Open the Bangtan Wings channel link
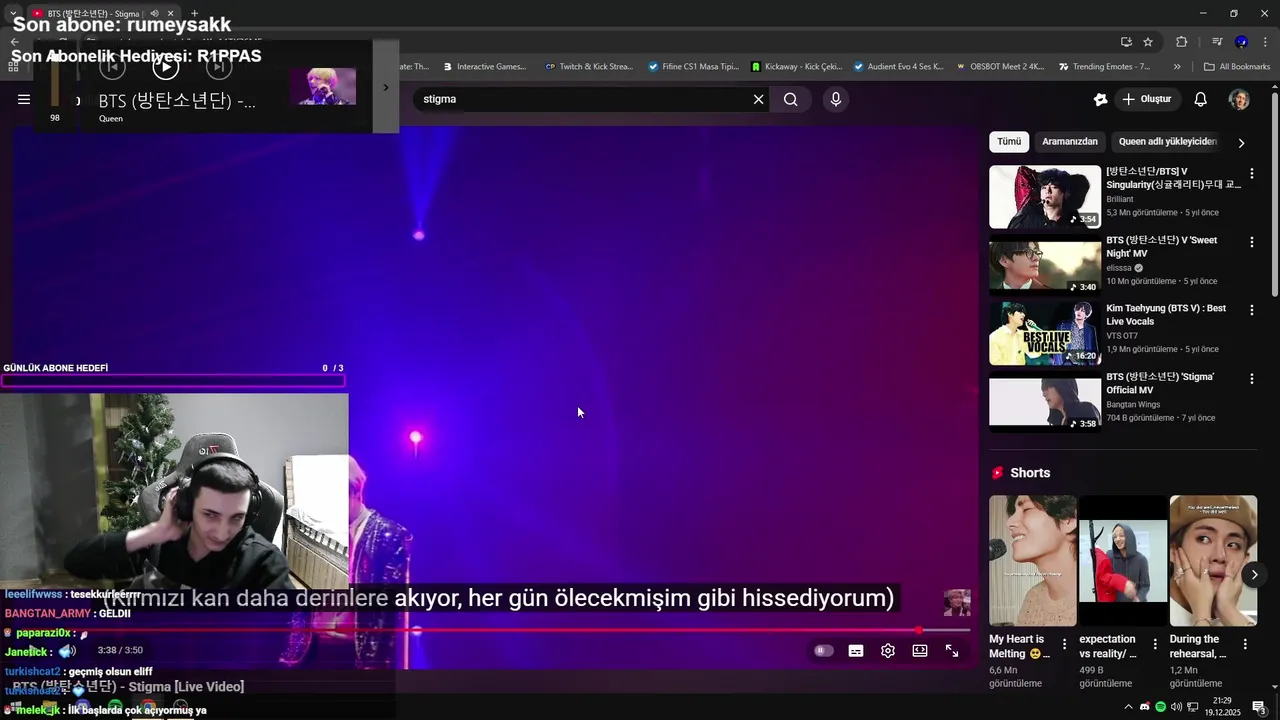 pyautogui.click(x=1133, y=404)
